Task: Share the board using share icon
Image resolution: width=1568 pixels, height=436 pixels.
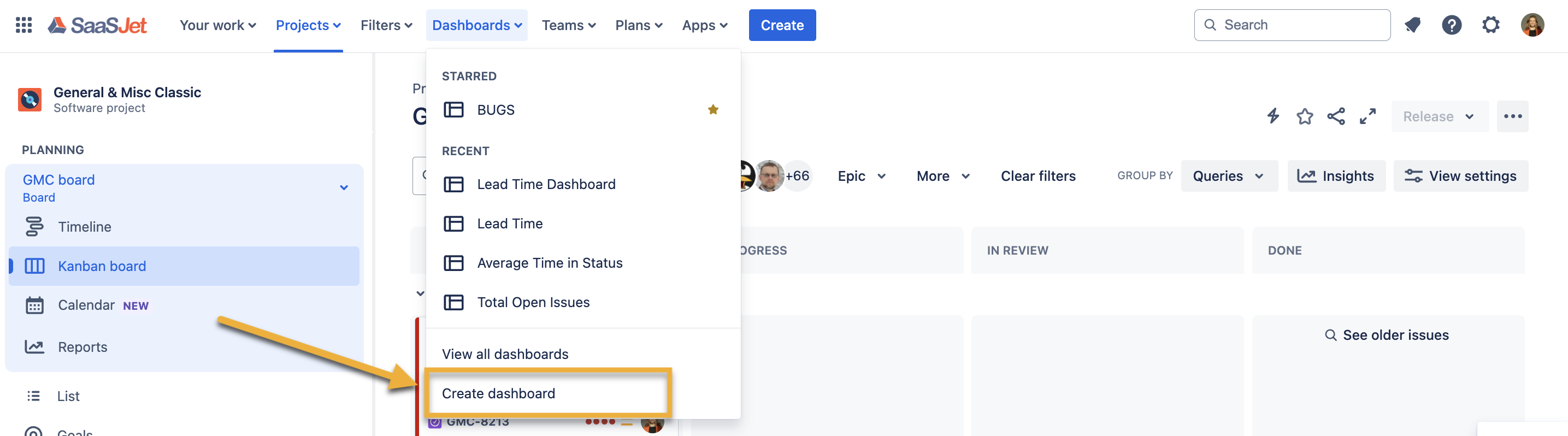Action: [1335, 116]
